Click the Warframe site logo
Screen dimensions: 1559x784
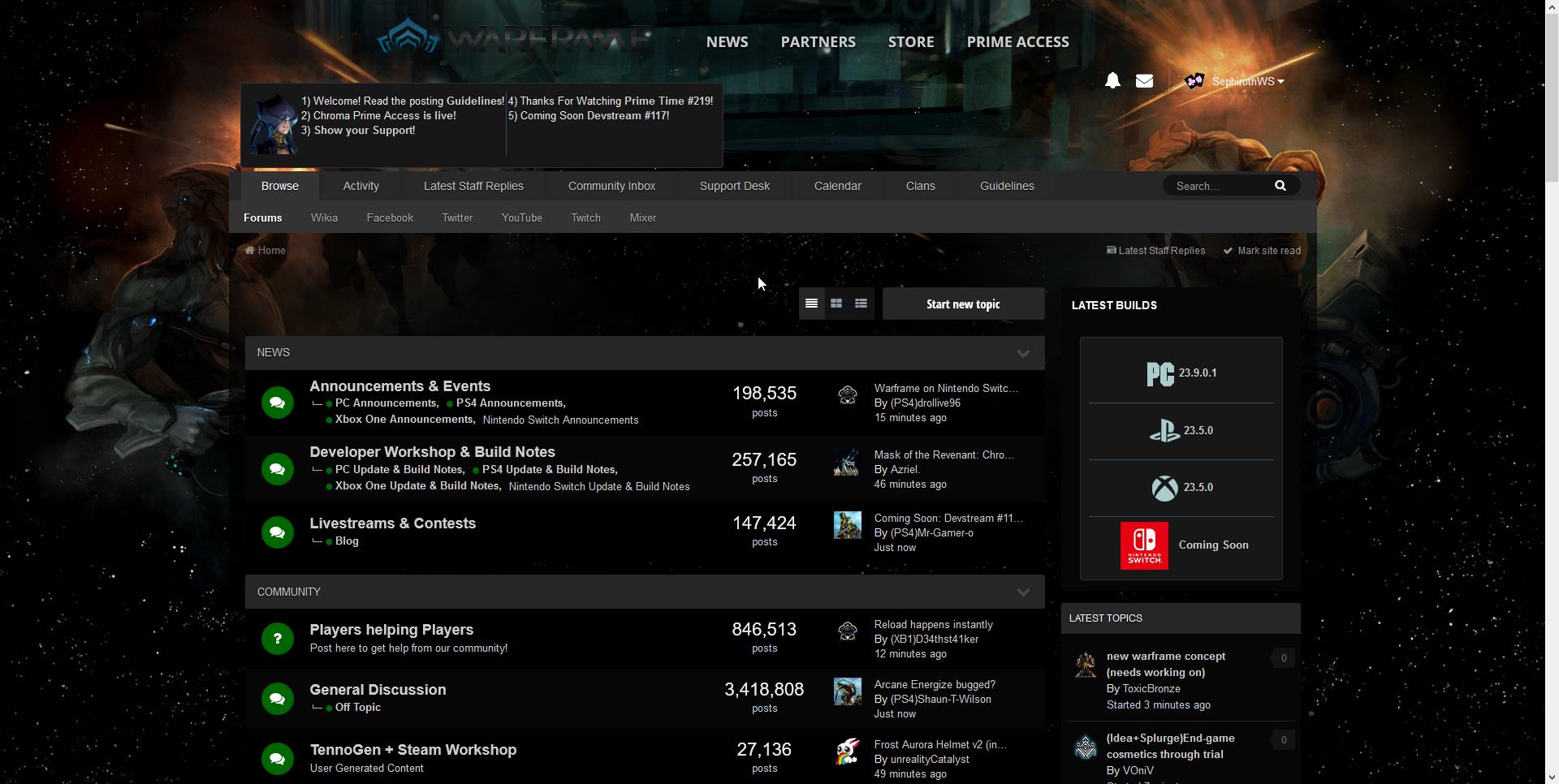pos(515,39)
